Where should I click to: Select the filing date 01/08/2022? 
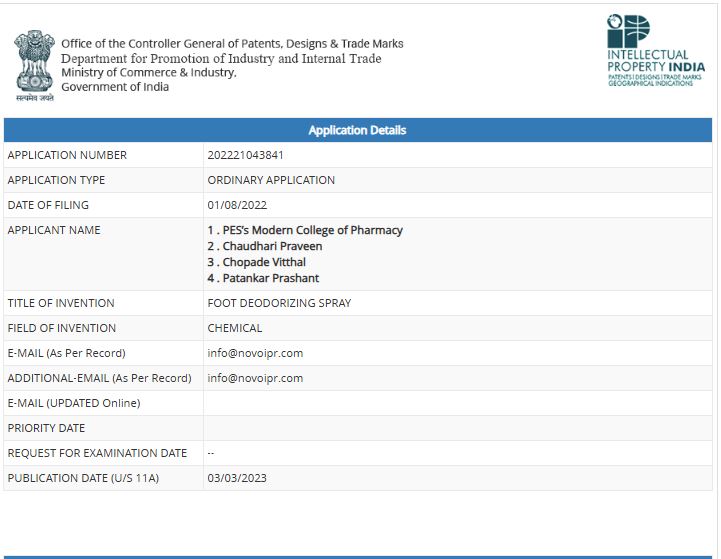point(237,205)
